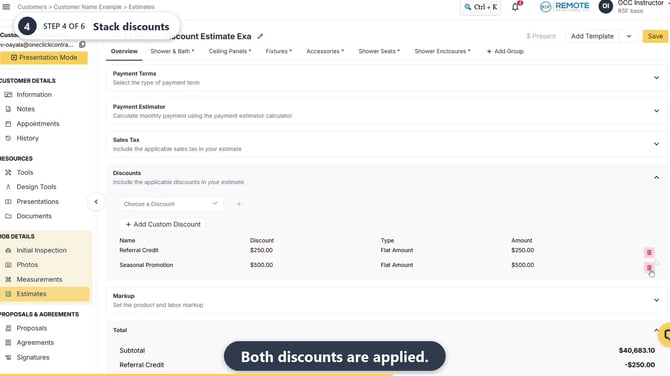Open the Fixtures tab
This screenshot has width=670, height=376.
(279, 51)
